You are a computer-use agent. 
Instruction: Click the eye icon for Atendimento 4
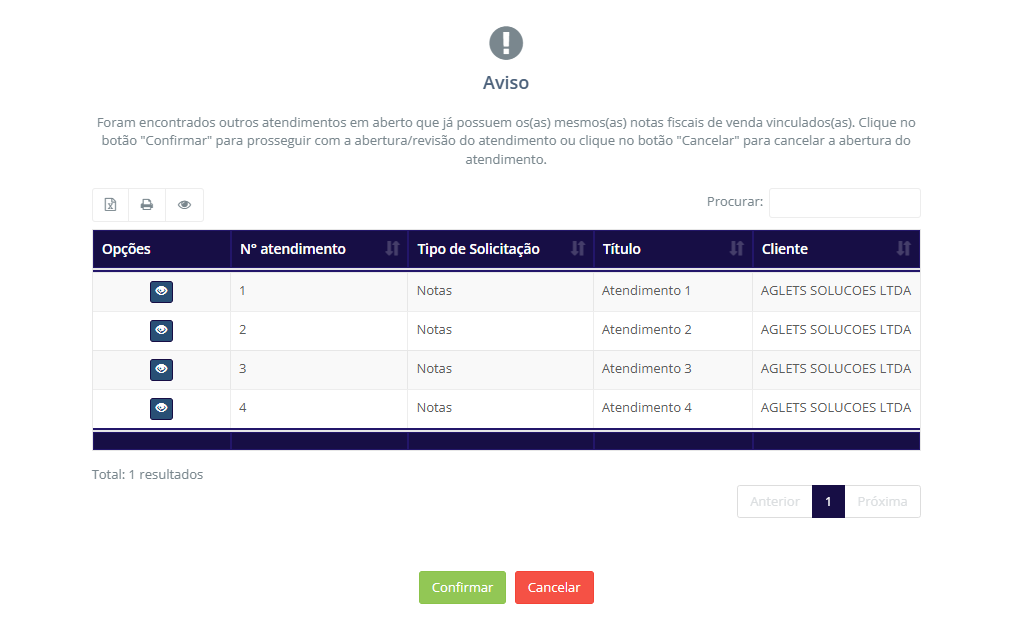click(161, 408)
